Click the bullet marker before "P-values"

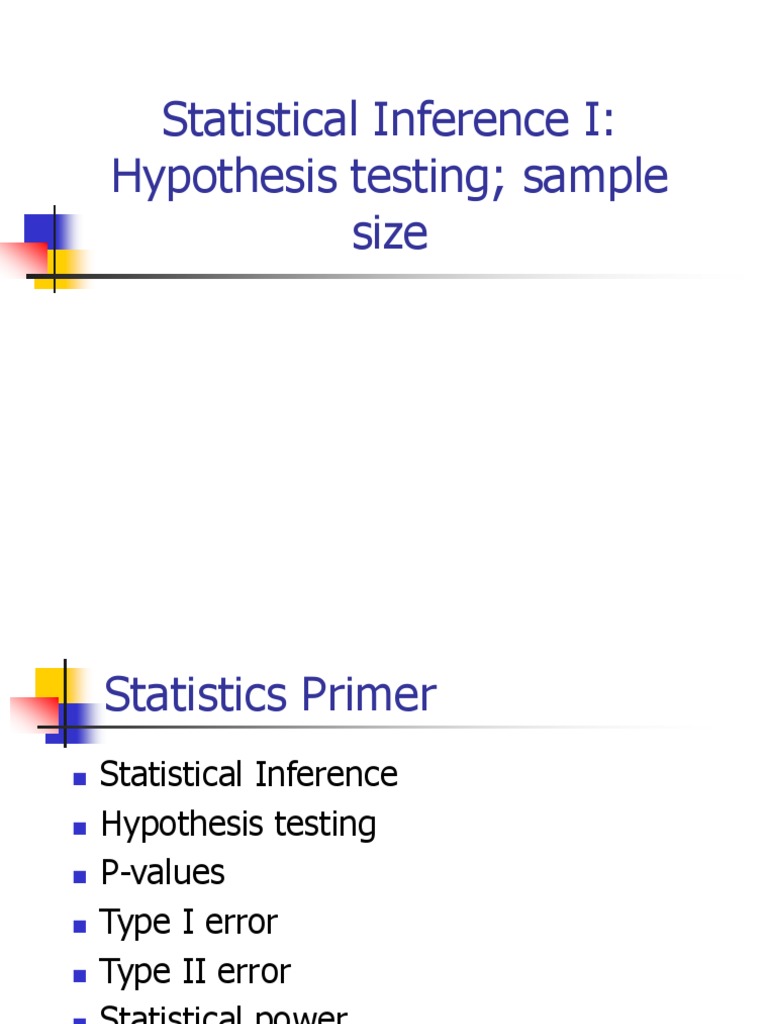tap(80, 877)
